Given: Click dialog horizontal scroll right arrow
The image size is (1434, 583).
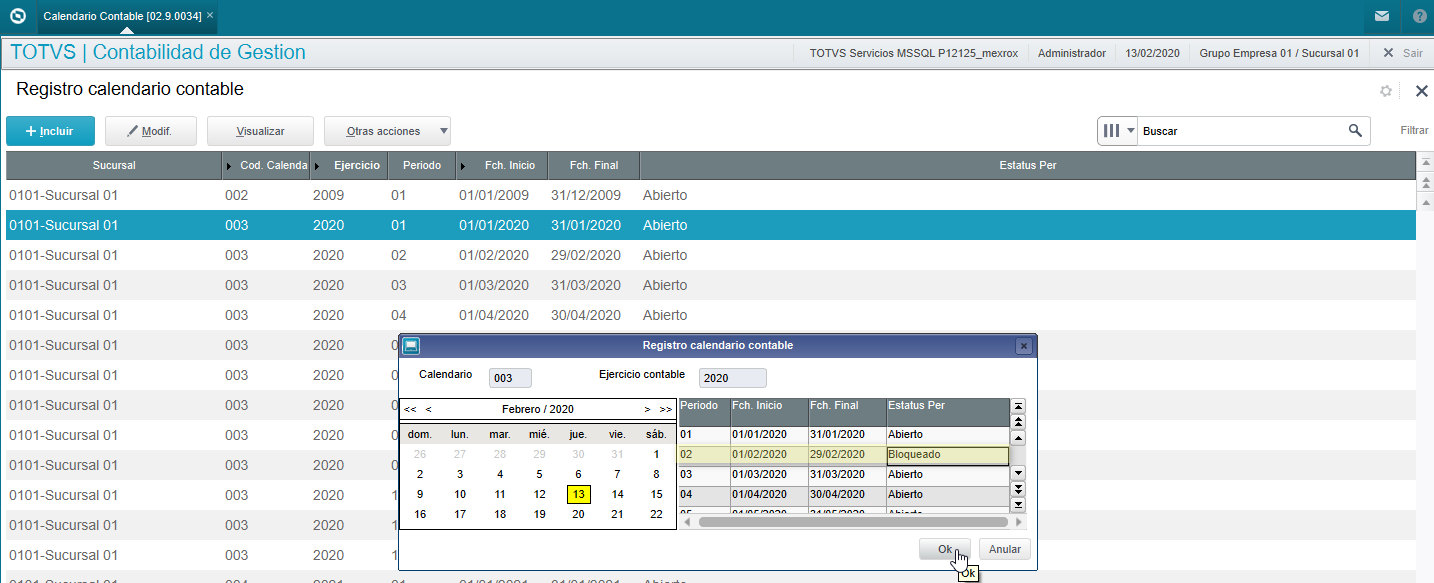Looking at the screenshot, I should 1019,522.
